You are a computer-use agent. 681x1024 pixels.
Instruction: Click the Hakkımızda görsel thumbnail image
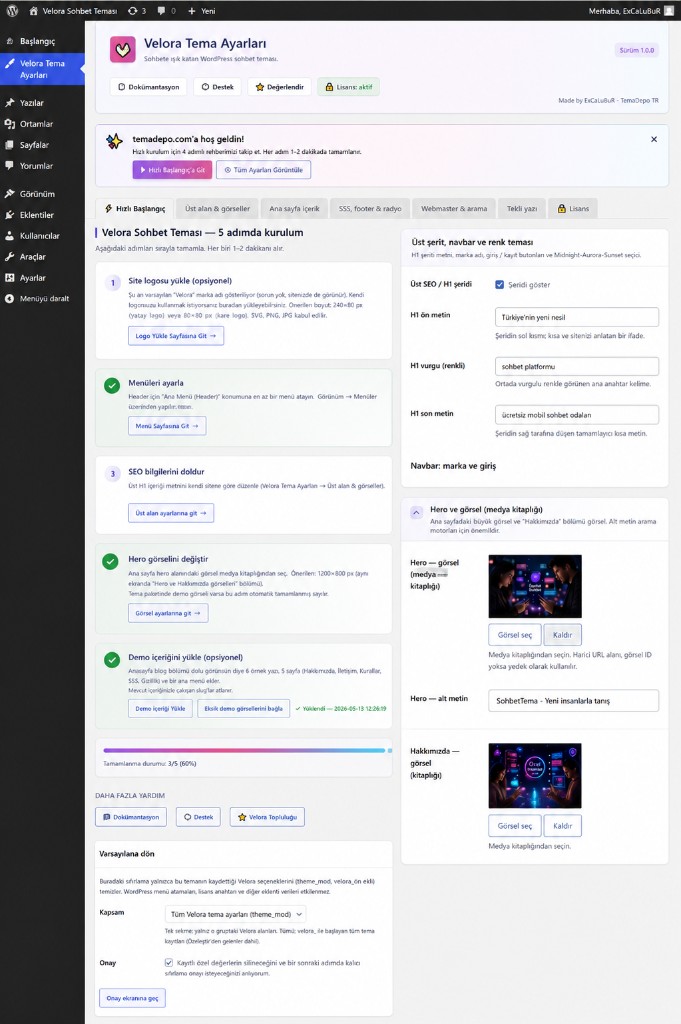[x=535, y=776]
